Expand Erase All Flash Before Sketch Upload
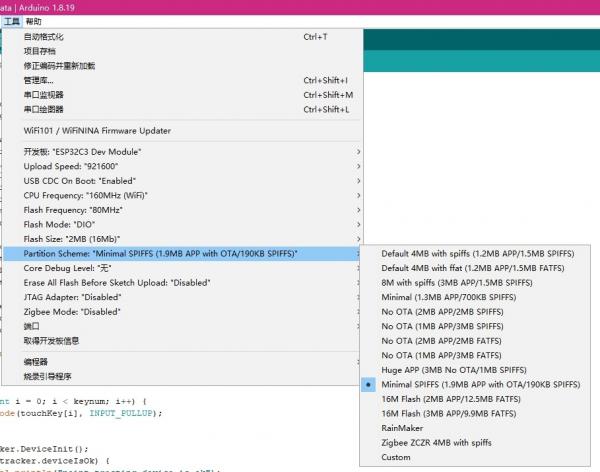The image size is (600, 472). pyautogui.click(x=182, y=283)
